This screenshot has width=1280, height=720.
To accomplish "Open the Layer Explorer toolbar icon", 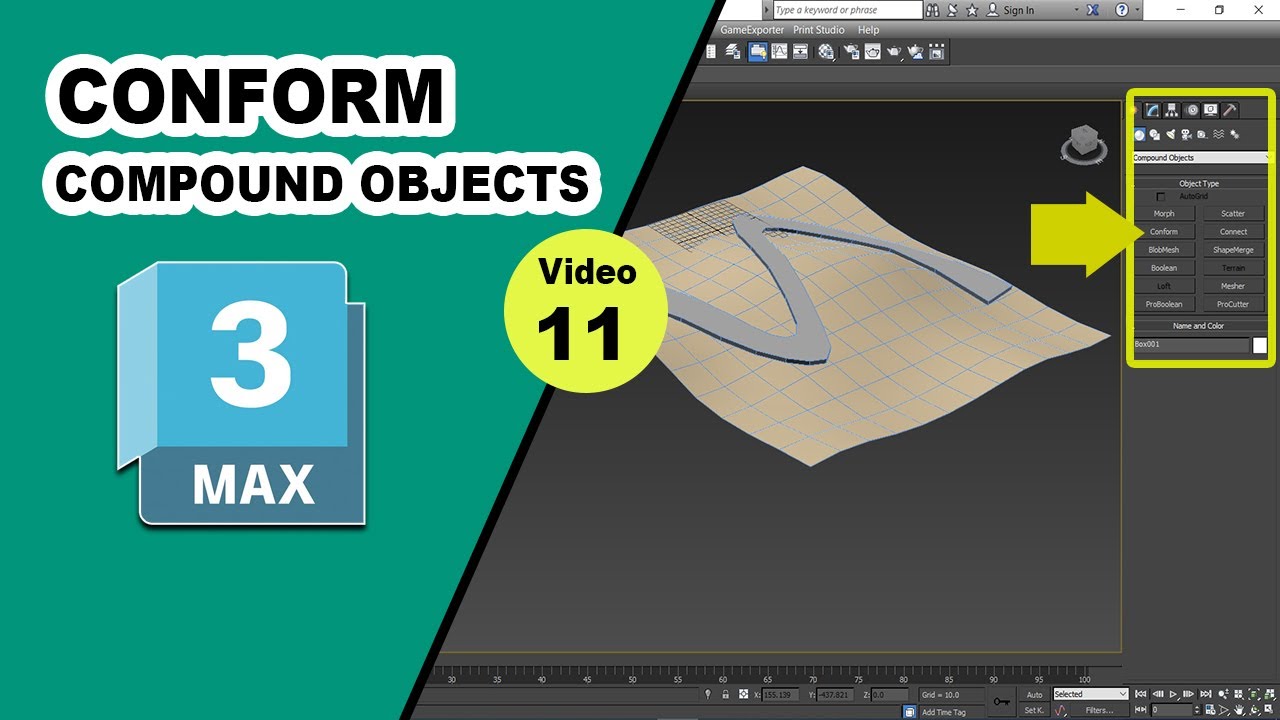I will (x=733, y=51).
